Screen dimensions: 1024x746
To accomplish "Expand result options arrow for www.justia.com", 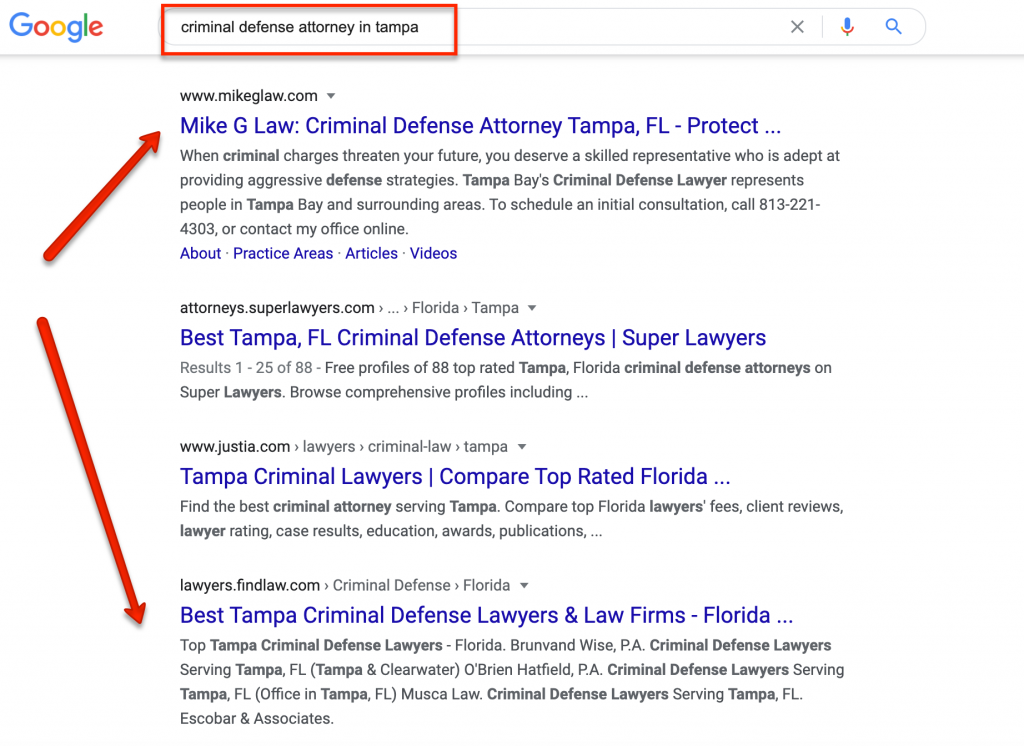I will (522, 447).
